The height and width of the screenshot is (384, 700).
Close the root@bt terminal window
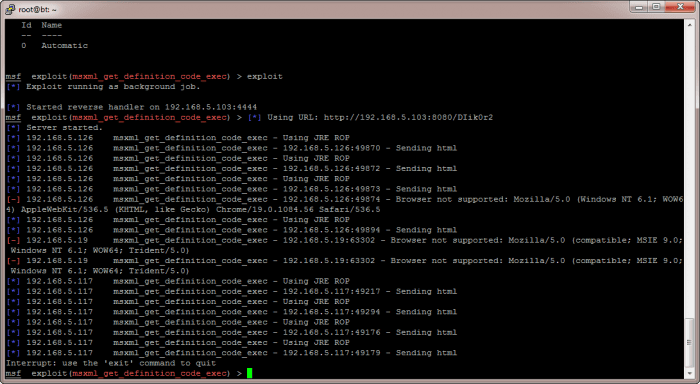(x=680, y=6)
